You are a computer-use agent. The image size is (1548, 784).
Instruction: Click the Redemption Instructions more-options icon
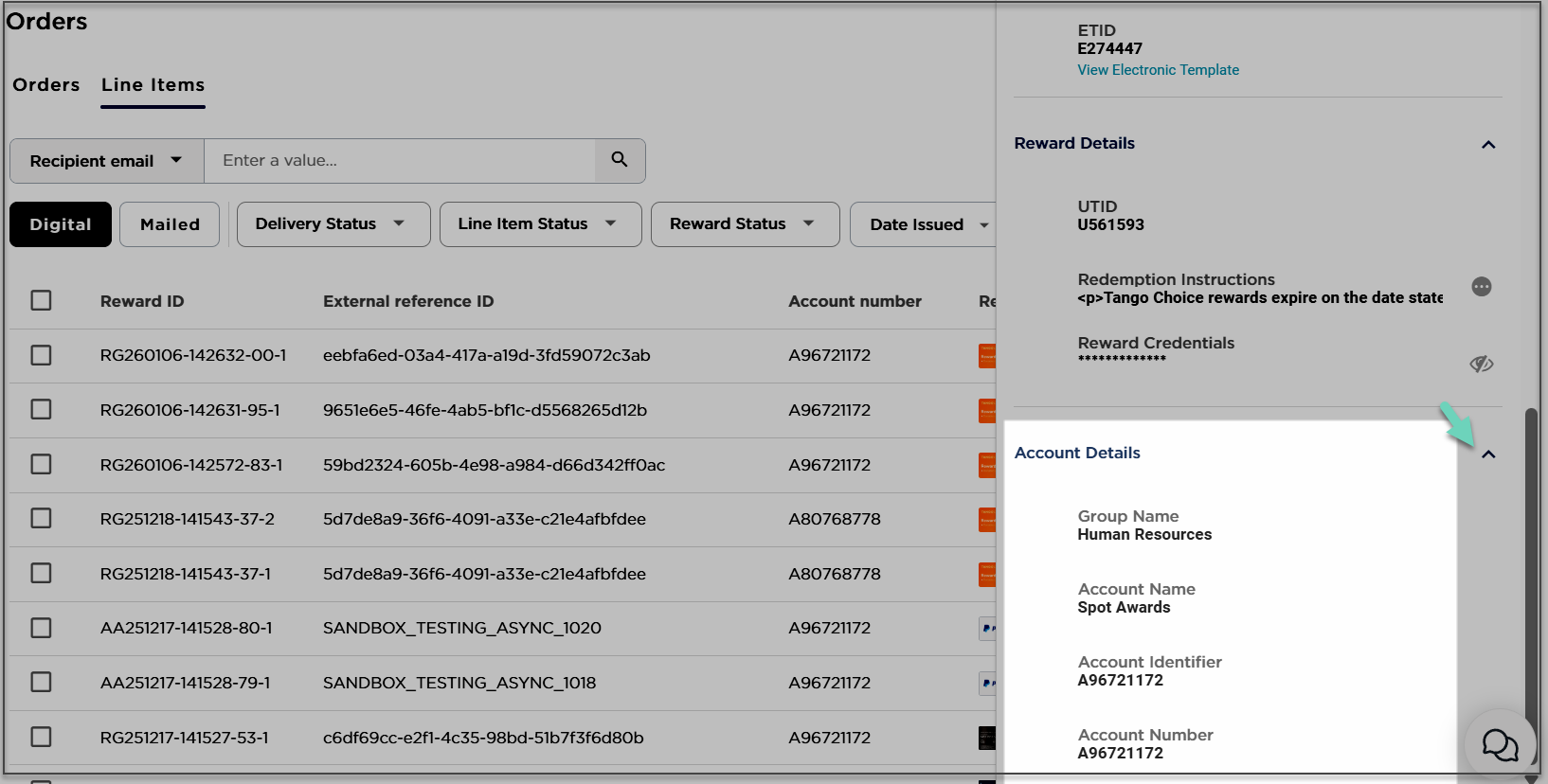click(x=1482, y=287)
